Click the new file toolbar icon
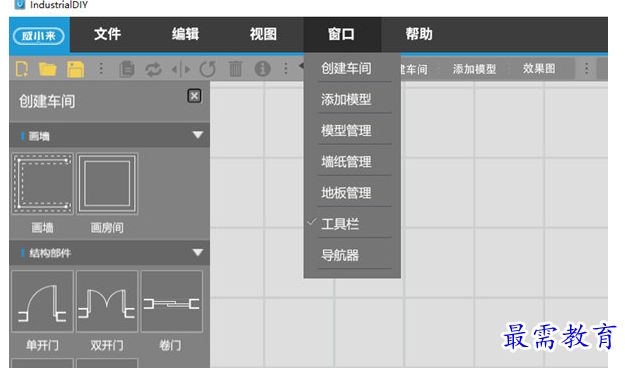Screen dimensions: 625x368 click(x=22, y=69)
